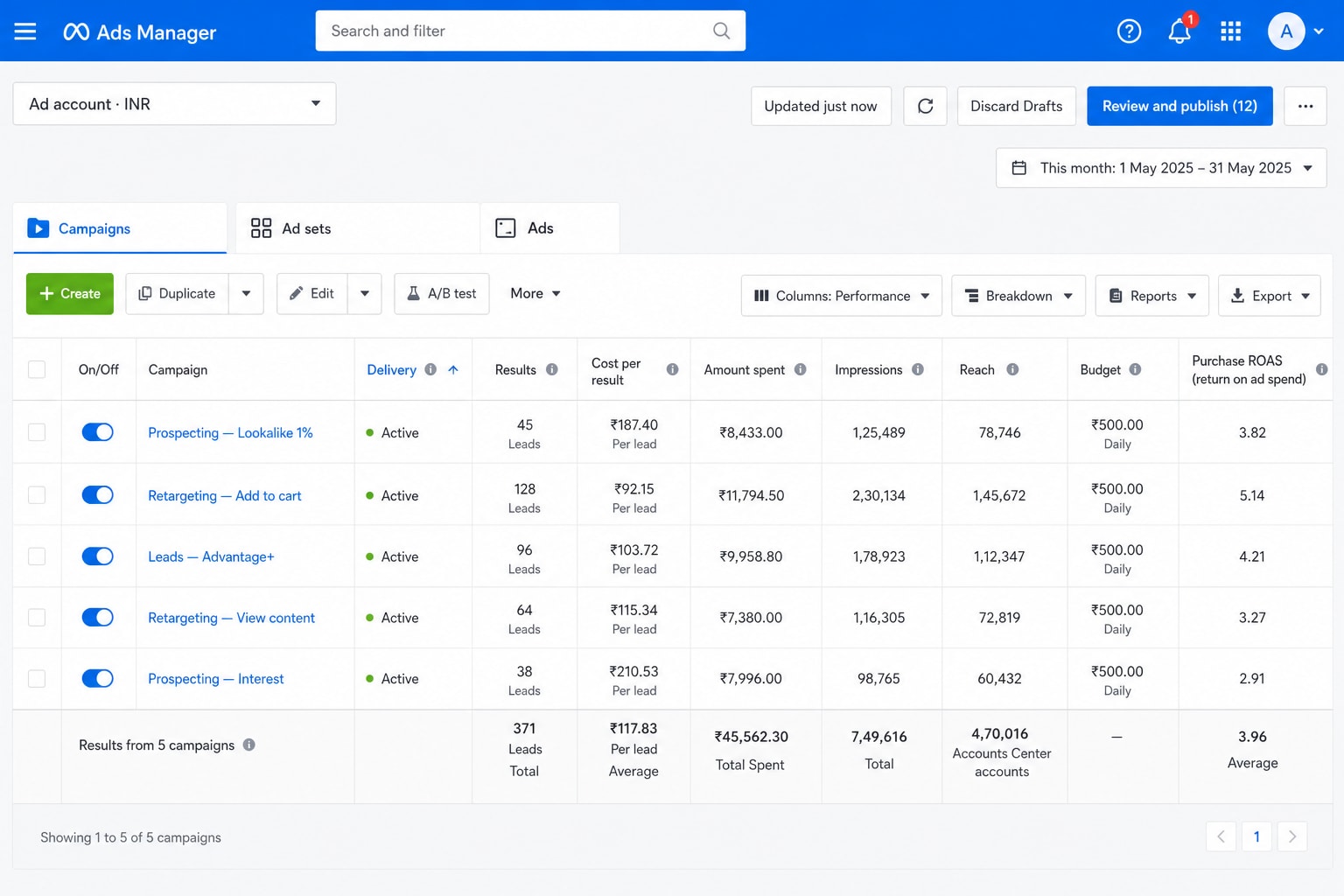
Task: Click the Edit button
Action: tap(312, 294)
